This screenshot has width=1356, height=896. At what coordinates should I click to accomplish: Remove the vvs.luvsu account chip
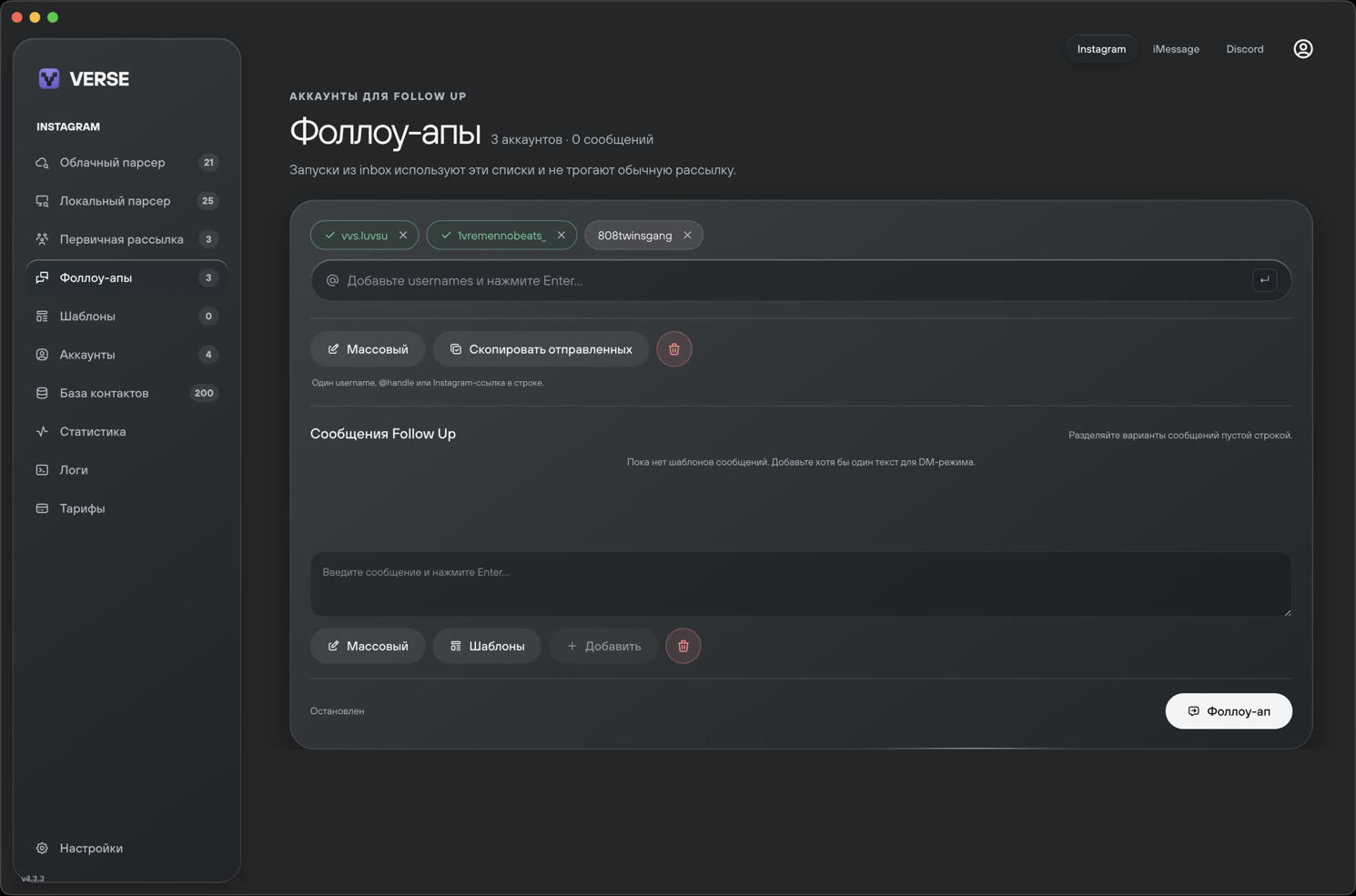coord(403,236)
